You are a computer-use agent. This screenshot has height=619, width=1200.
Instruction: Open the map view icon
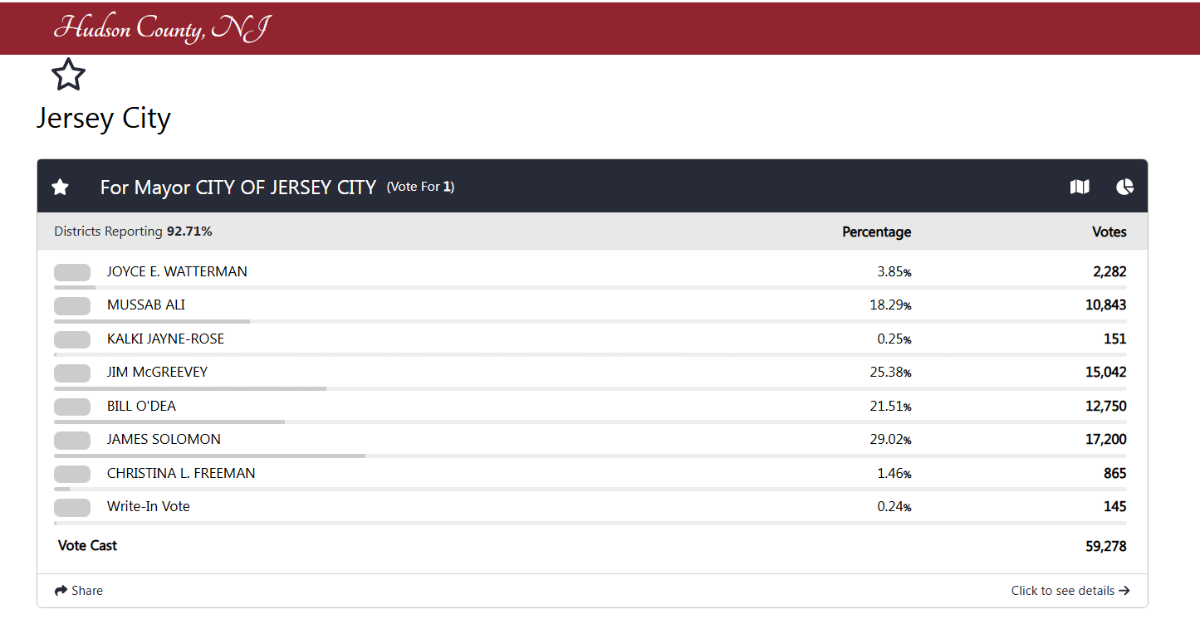pos(1079,187)
